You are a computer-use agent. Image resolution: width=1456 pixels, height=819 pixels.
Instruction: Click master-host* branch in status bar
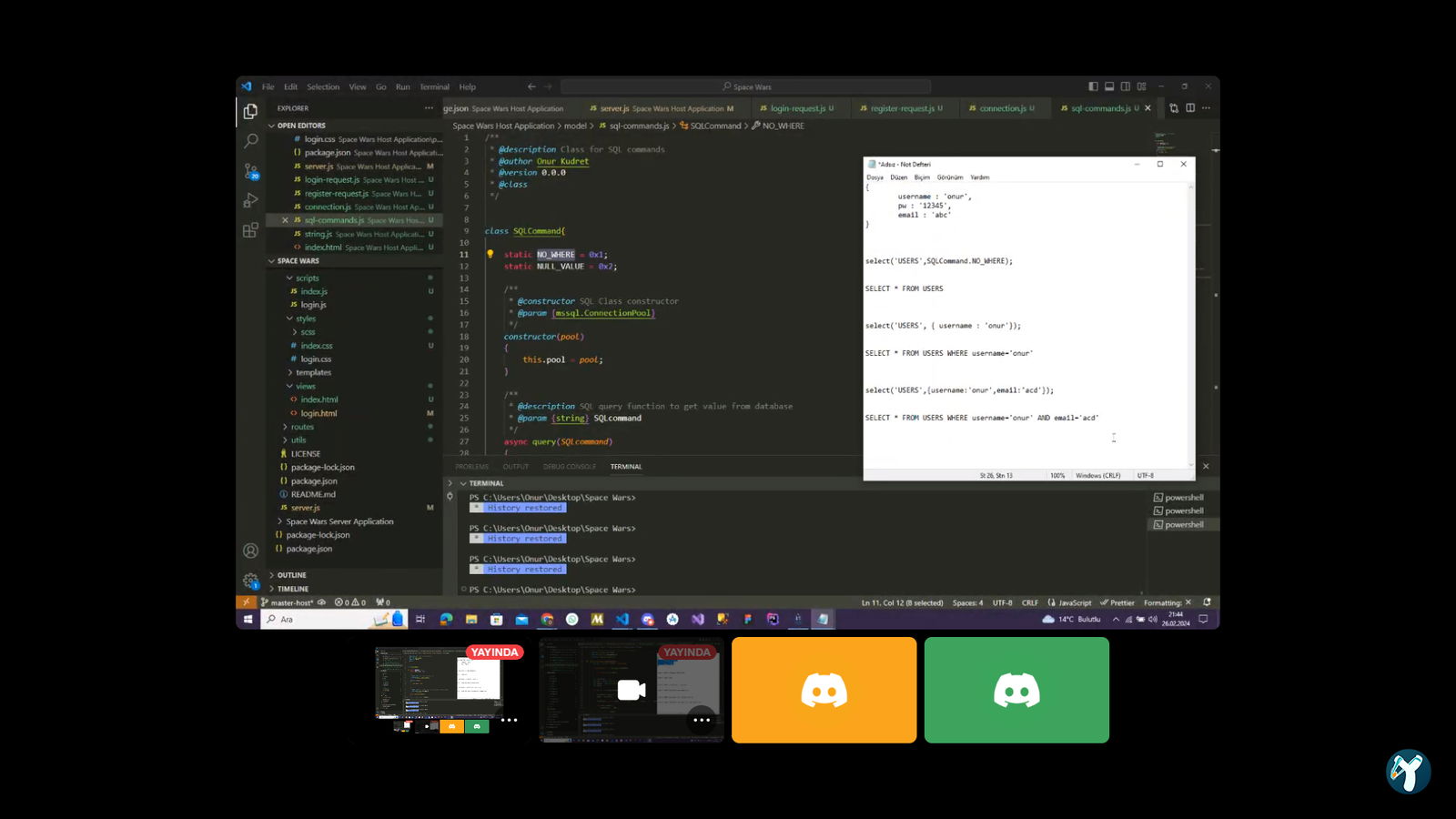click(x=288, y=602)
